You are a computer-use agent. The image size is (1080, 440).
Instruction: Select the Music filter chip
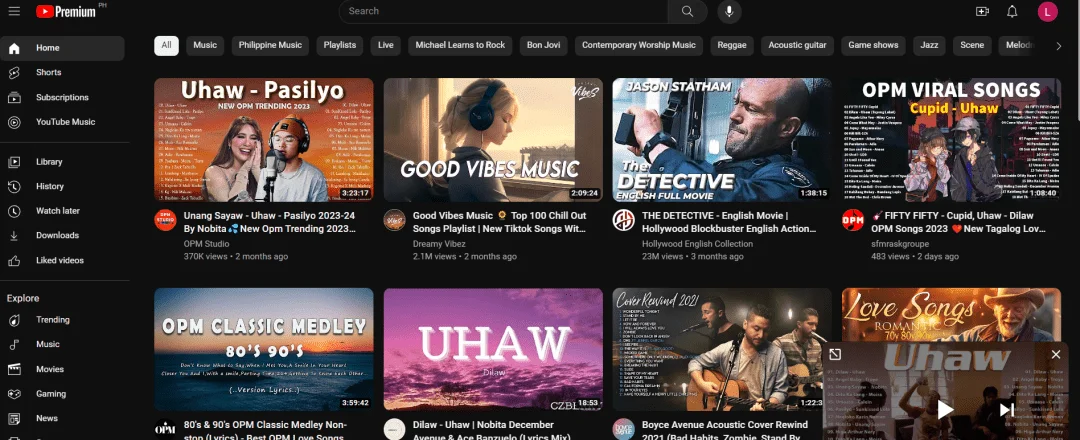[205, 45]
